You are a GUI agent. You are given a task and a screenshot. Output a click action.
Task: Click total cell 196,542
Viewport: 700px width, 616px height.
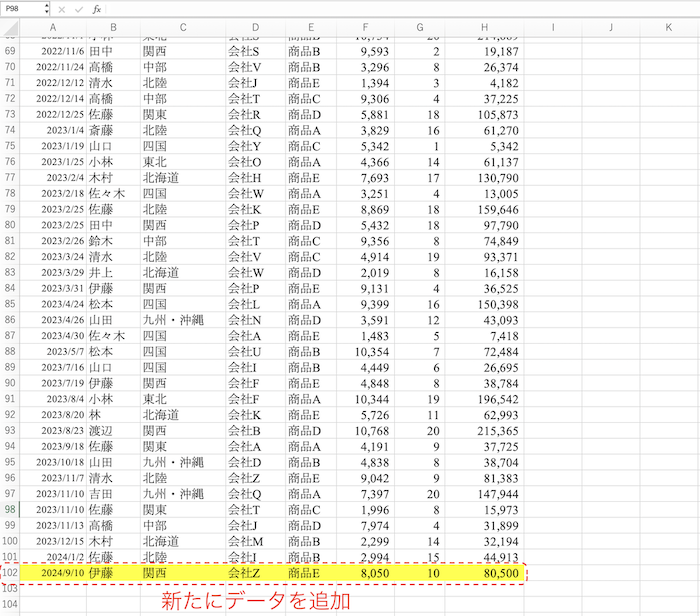click(484, 399)
